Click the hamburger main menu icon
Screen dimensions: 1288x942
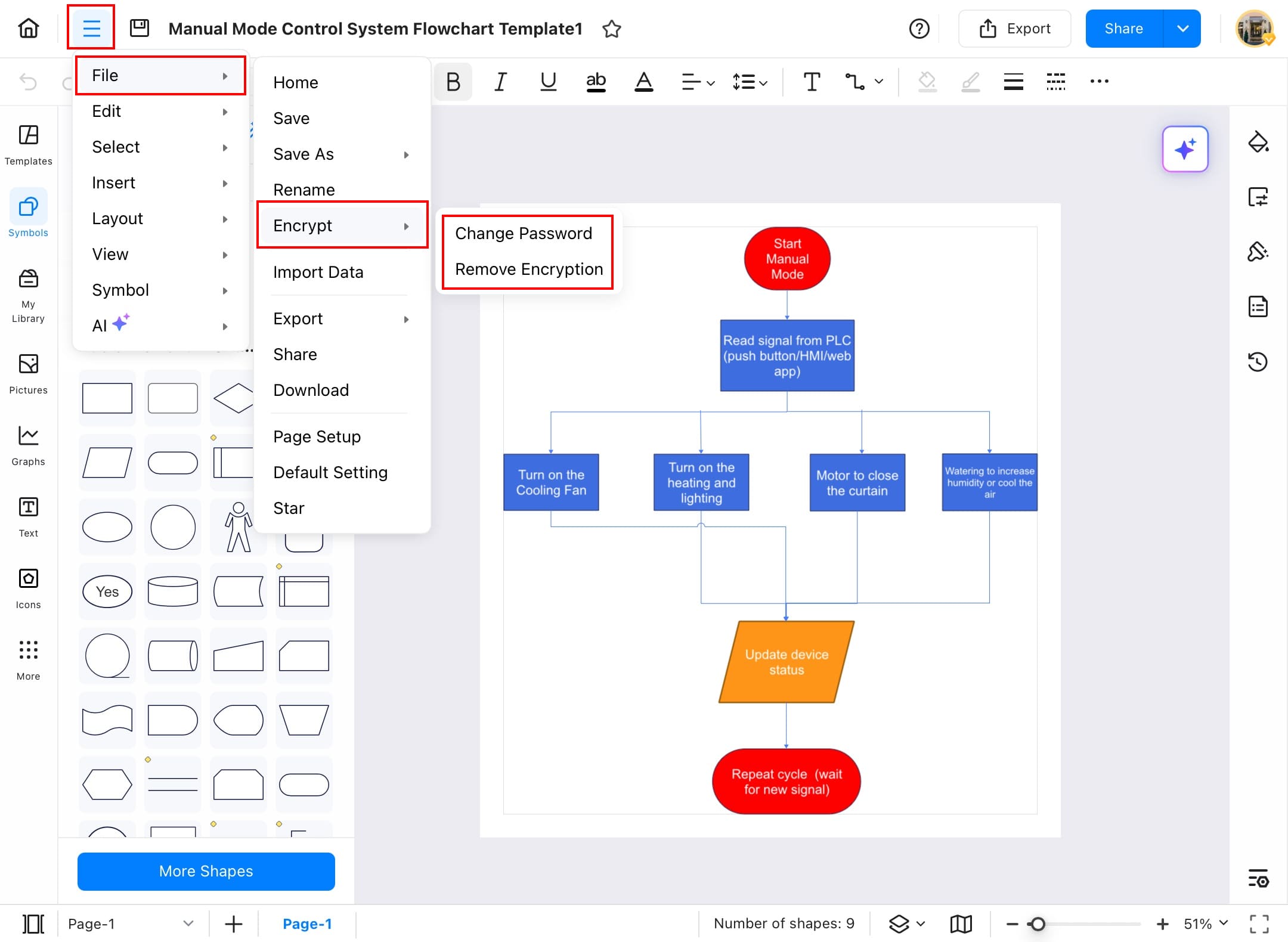91,28
